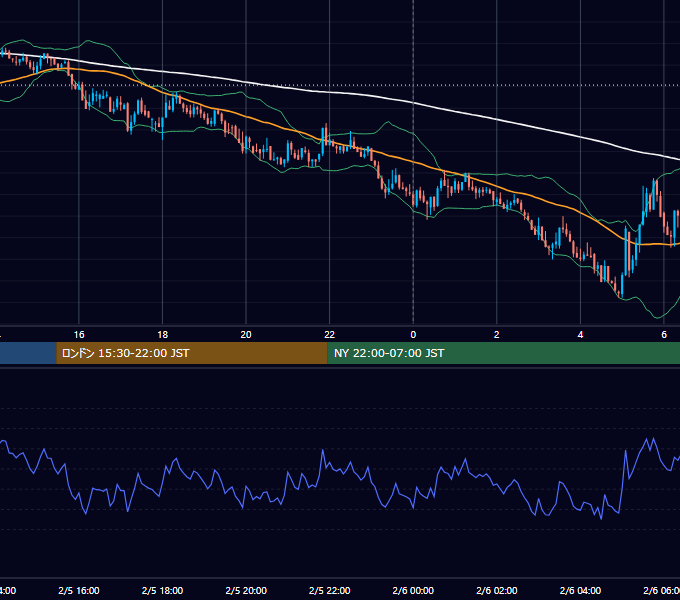Viewport: 680px width, 600px height.
Task: Click the 2/6 04:00 date label
Action: click(580, 591)
